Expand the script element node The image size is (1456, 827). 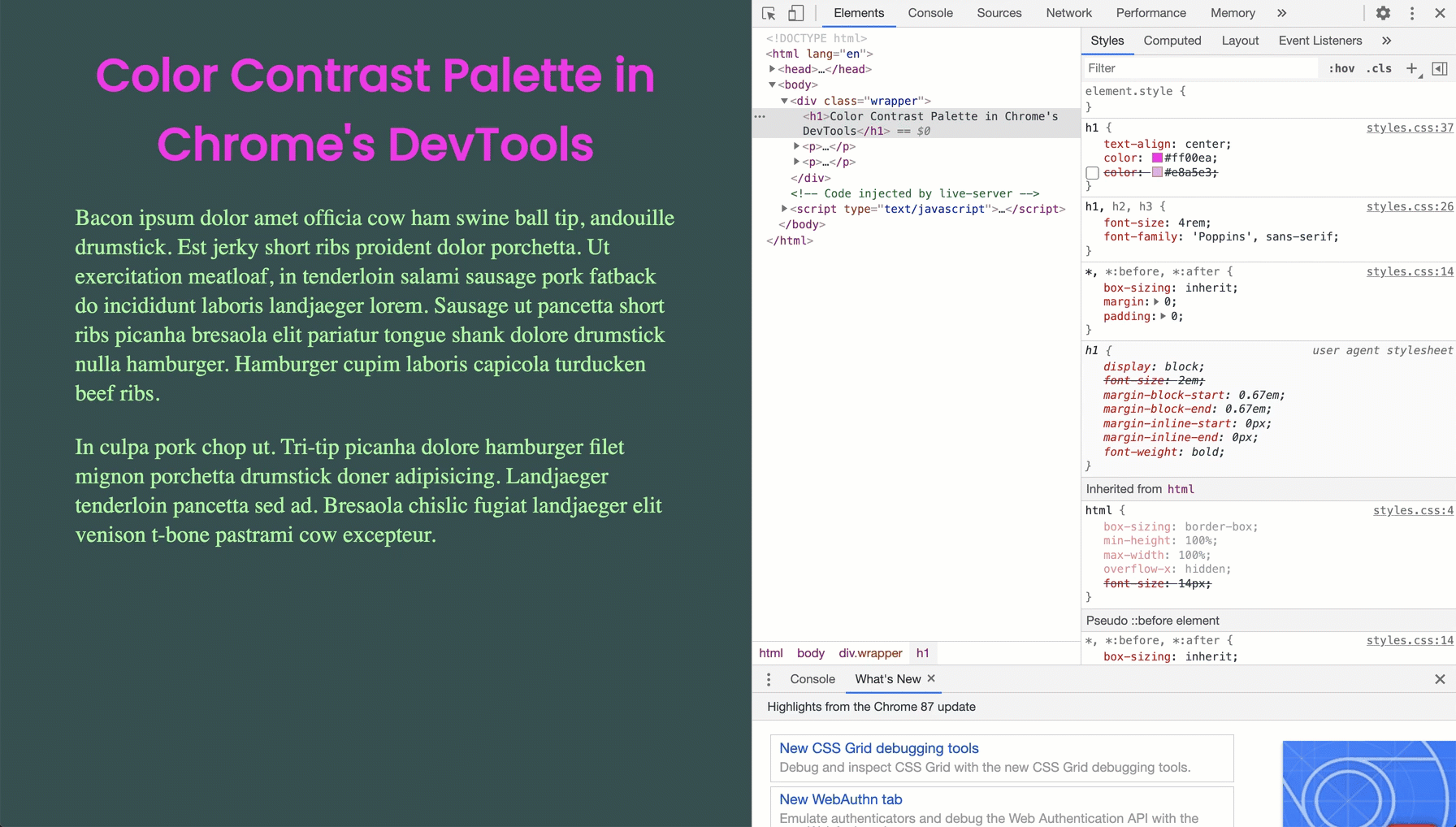coord(784,209)
